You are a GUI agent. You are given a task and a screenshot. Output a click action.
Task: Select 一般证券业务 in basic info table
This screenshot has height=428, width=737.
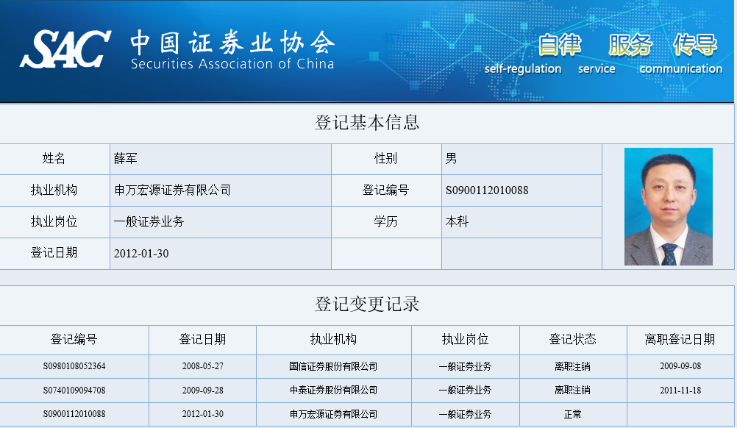pos(149,221)
